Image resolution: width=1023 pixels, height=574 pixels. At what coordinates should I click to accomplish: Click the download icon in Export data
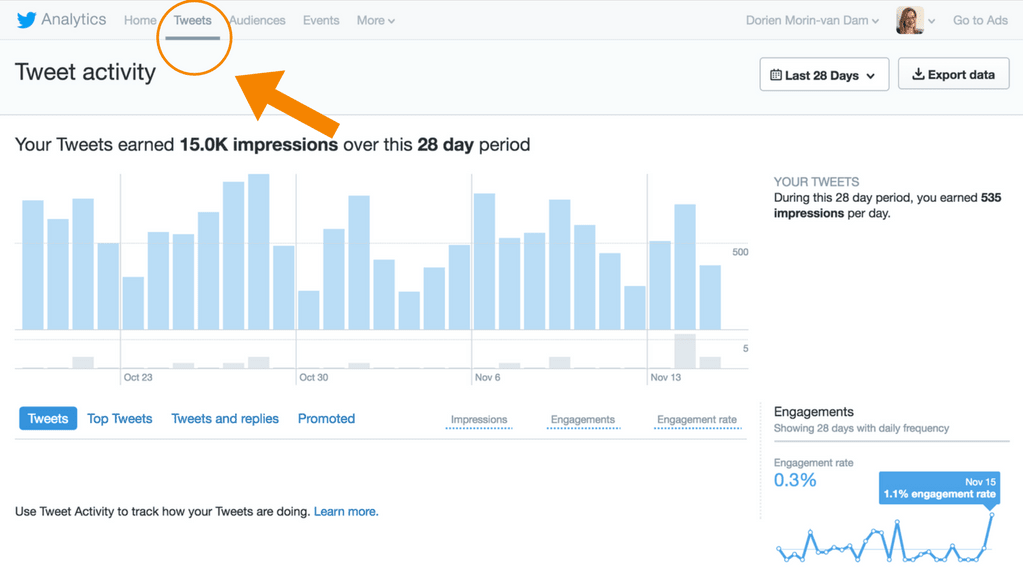917,75
